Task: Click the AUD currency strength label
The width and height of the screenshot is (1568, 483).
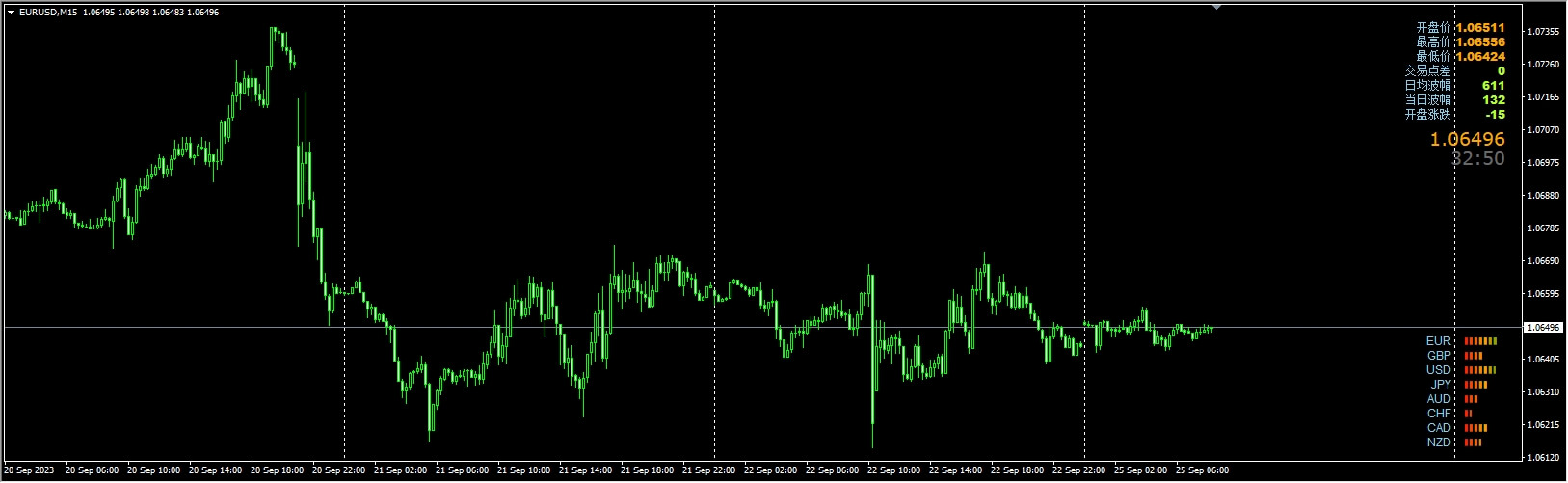Action: [1439, 399]
